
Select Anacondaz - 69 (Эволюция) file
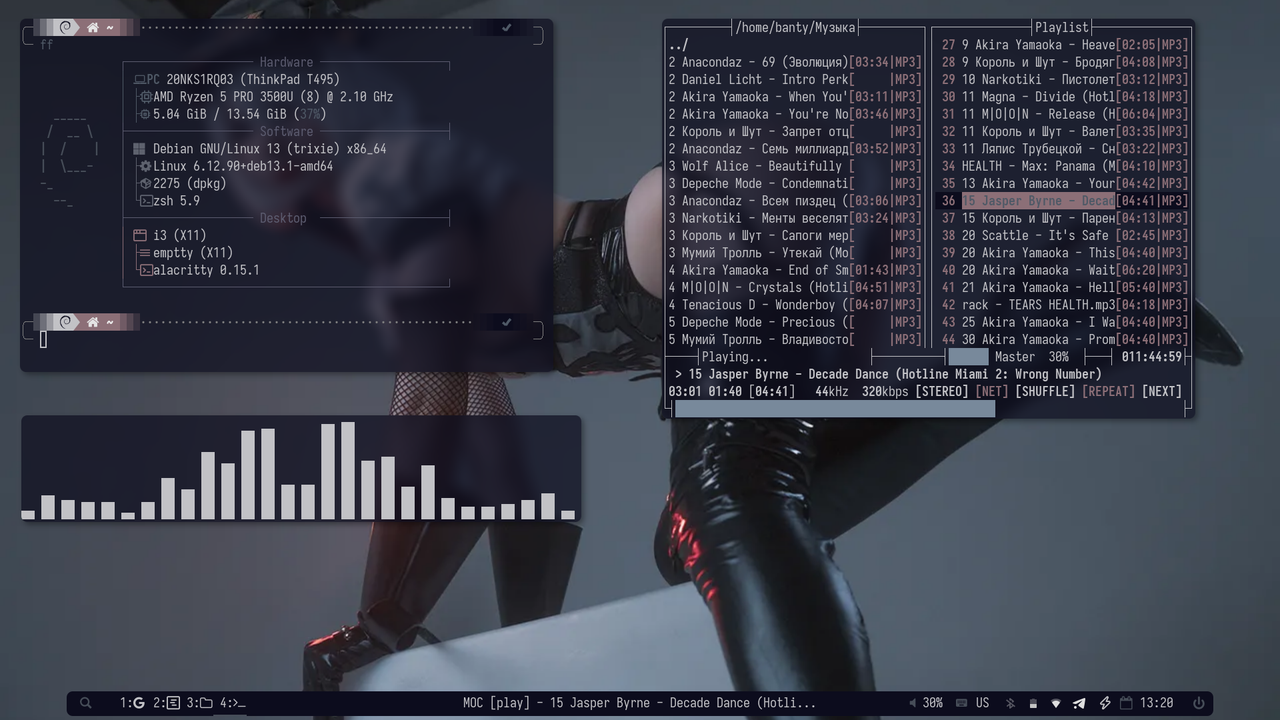(x=795, y=62)
